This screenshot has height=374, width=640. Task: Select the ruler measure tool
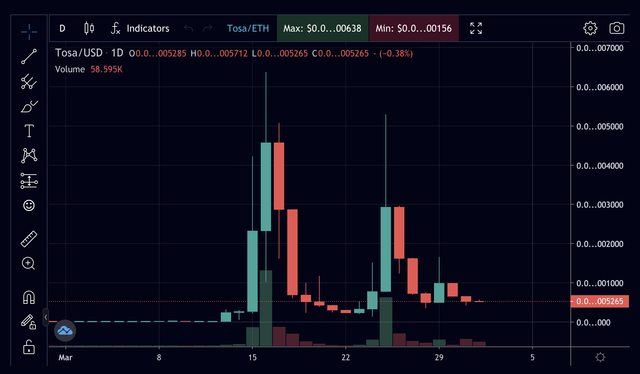[29, 239]
